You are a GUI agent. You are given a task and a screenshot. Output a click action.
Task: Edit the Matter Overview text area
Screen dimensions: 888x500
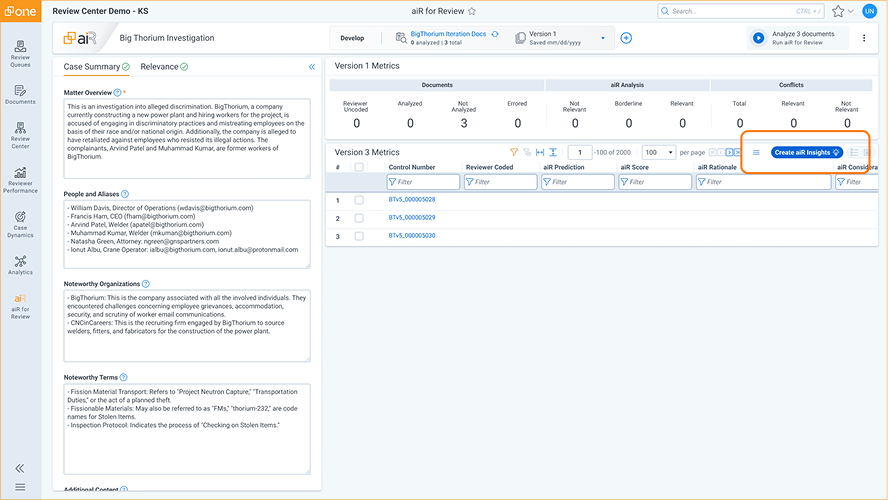click(187, 139)
